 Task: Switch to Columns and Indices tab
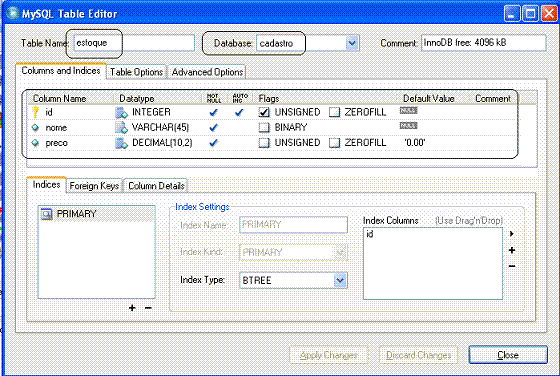(x=61, y=71)
